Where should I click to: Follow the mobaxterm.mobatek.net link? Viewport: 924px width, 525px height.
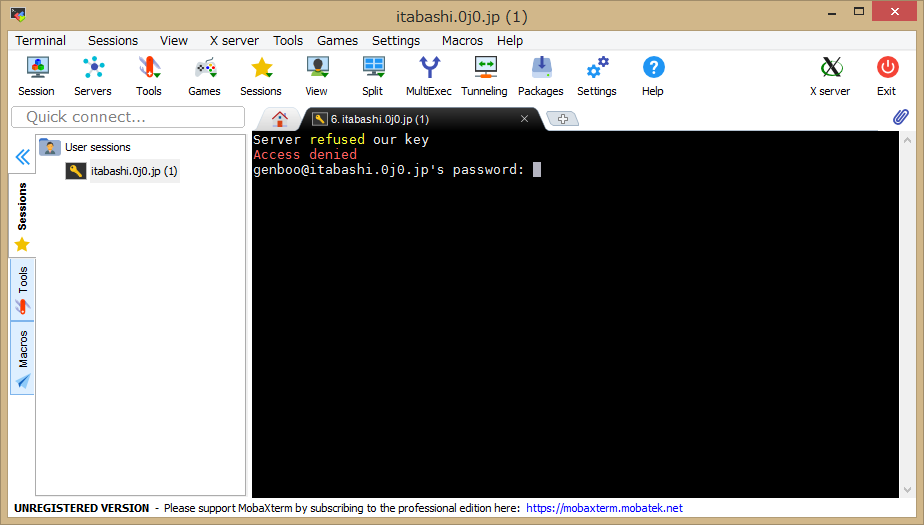[x=604, y=508]
